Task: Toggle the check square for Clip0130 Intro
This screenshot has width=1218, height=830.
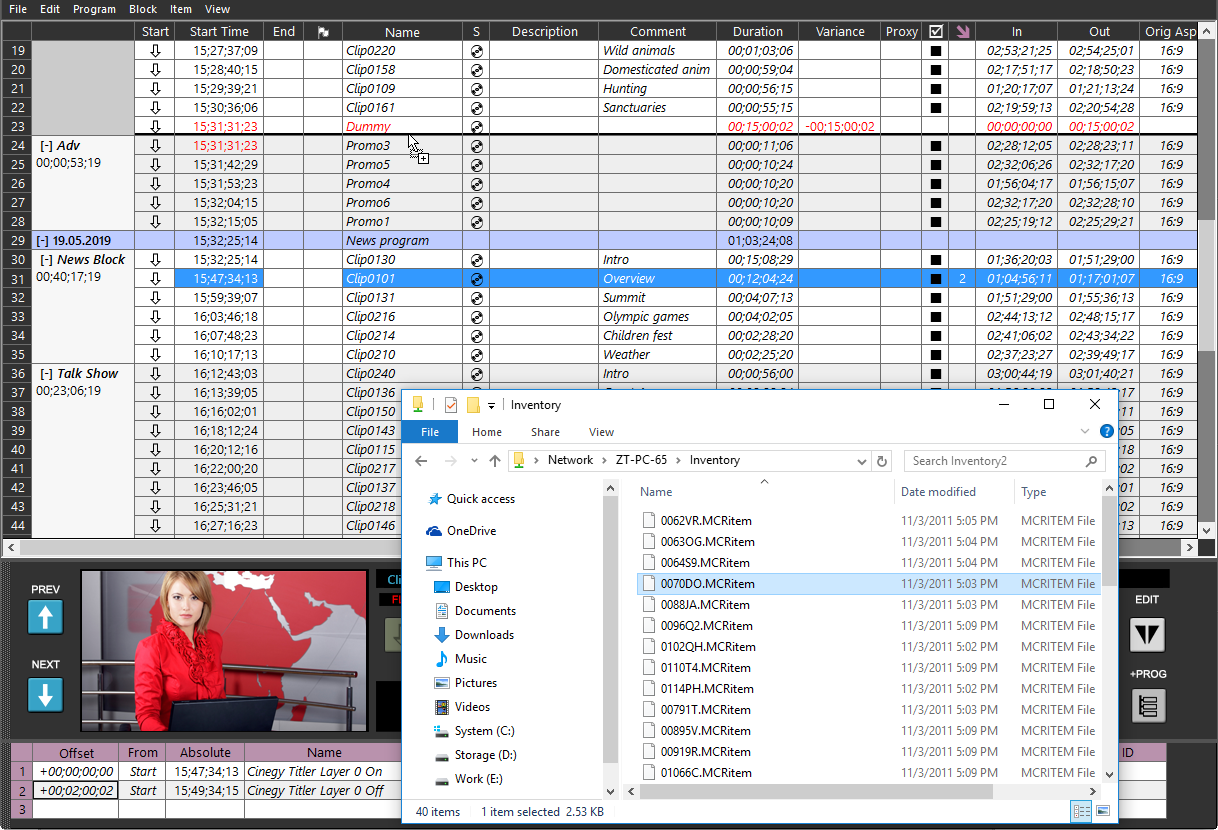Action: [x=936, y=260]
